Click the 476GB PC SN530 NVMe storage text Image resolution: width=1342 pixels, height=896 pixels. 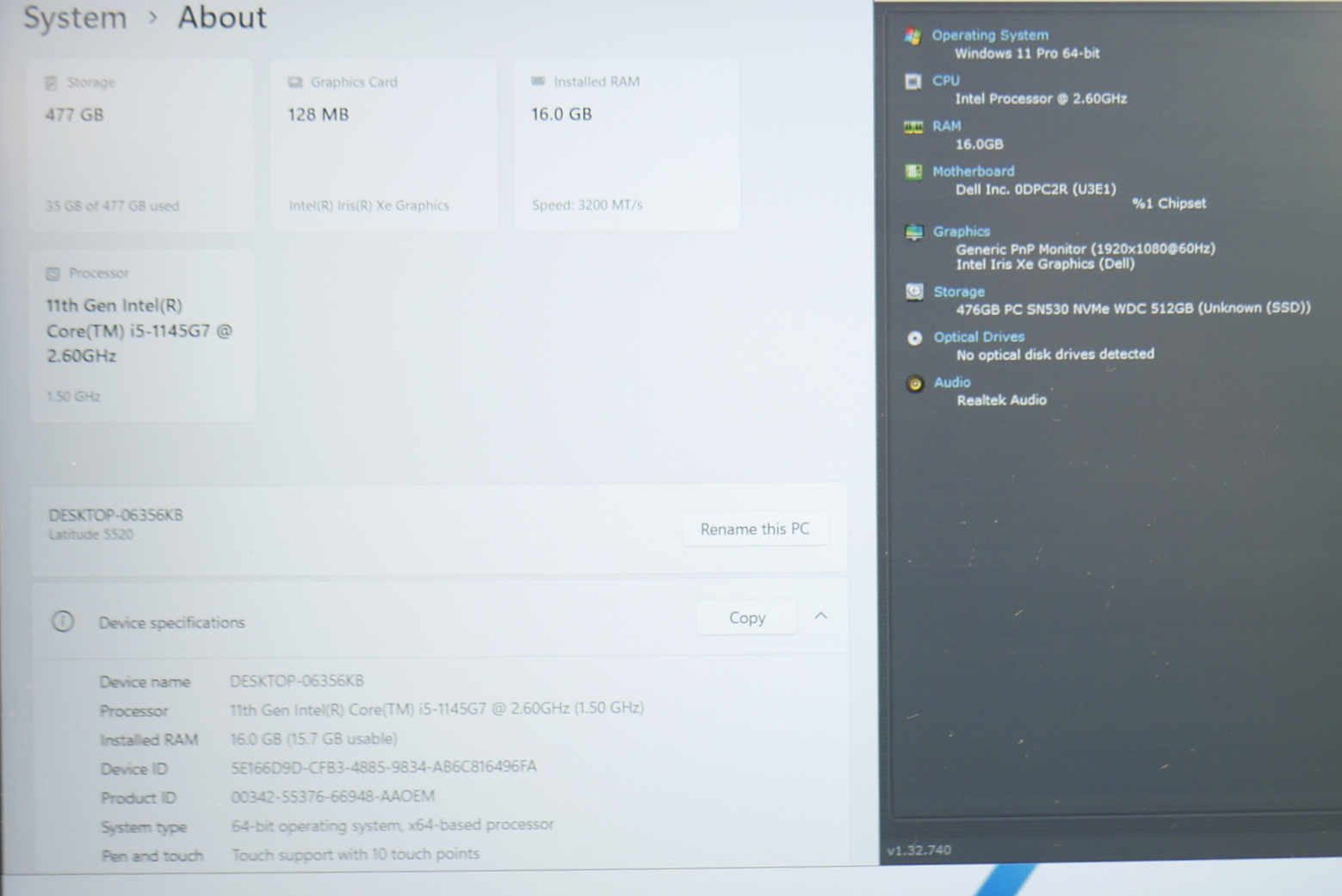pyautogui.click(x=1134, y=308)
